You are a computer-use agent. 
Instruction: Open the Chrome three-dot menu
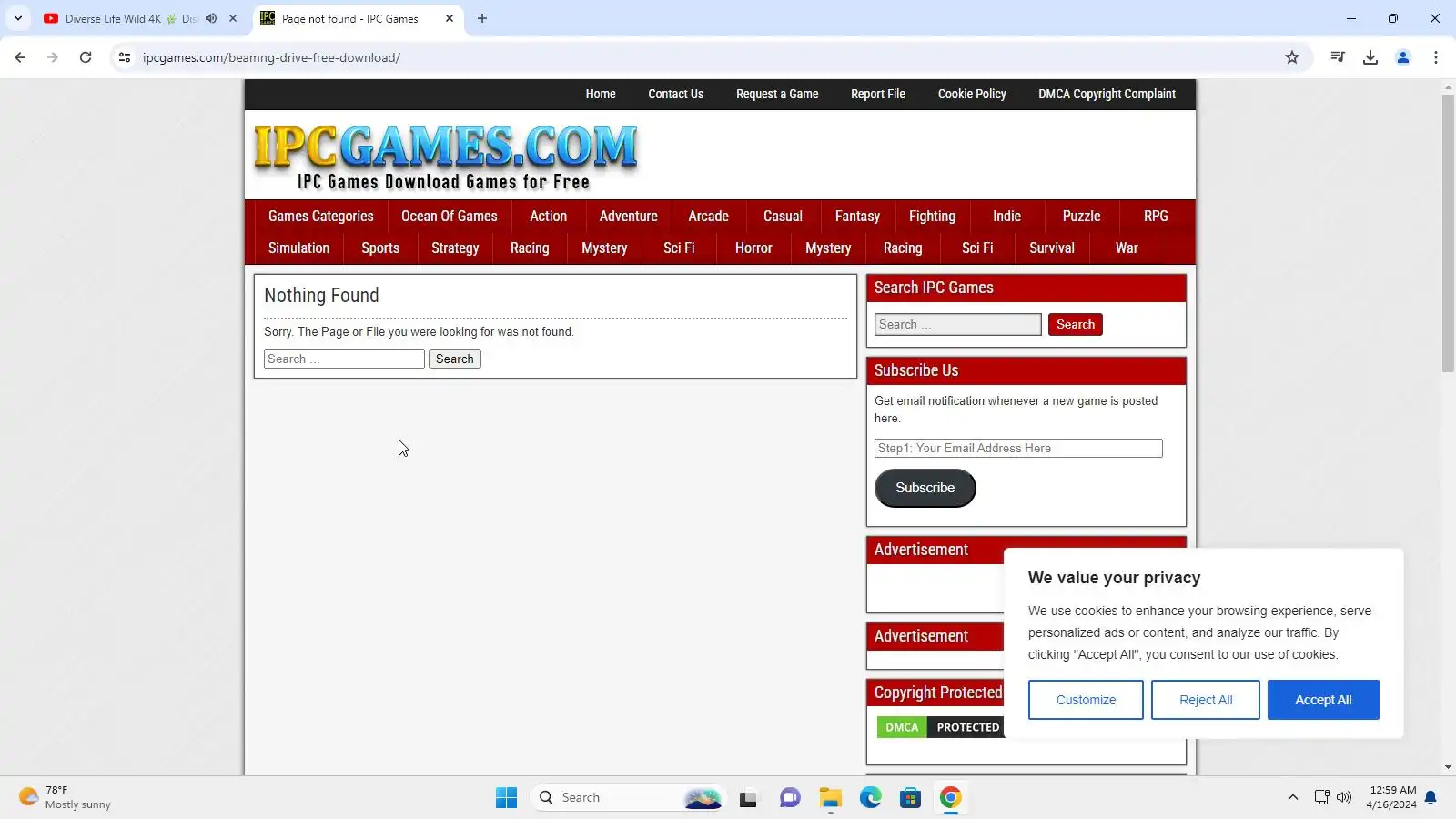coord(1436,57)
